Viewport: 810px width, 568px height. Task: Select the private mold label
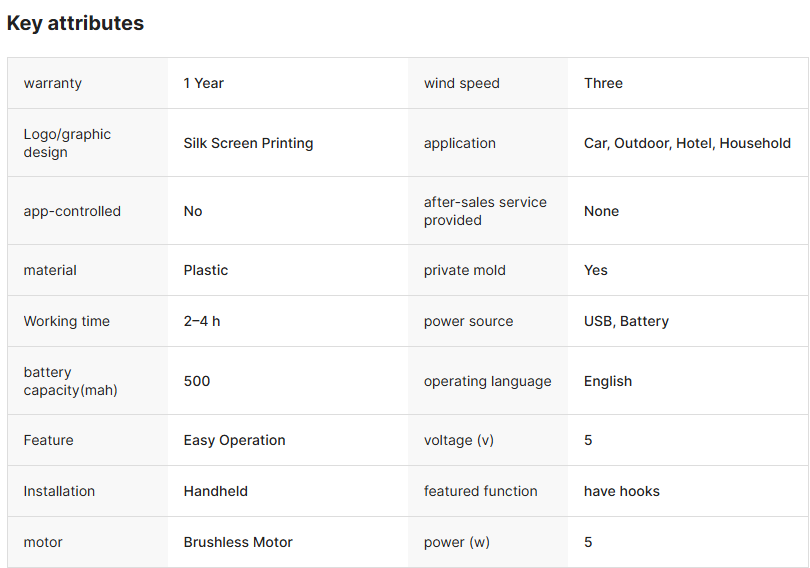click(x=465, y=270)
